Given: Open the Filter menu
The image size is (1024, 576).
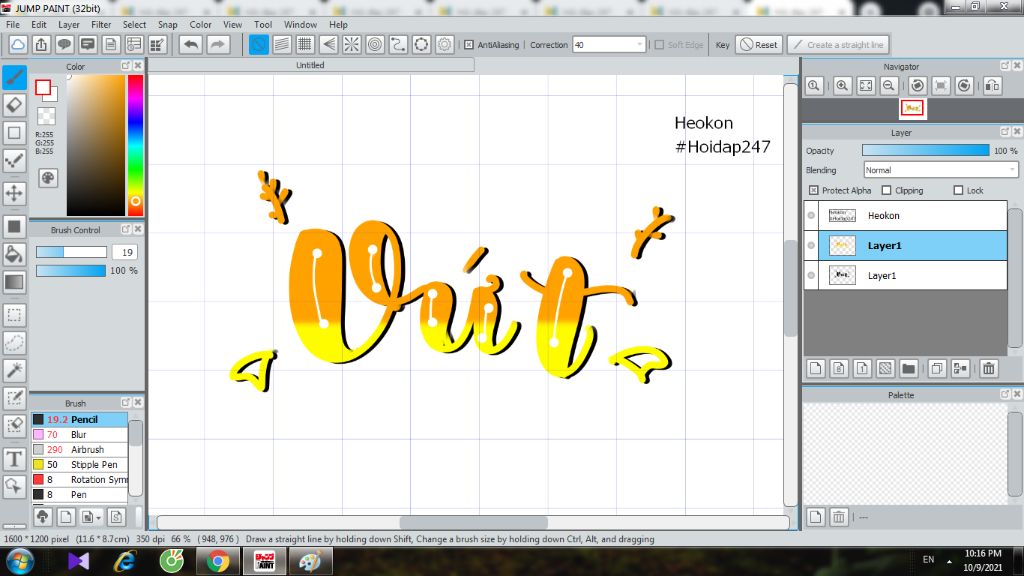Looking at the screenshot, I should [101, 24].
